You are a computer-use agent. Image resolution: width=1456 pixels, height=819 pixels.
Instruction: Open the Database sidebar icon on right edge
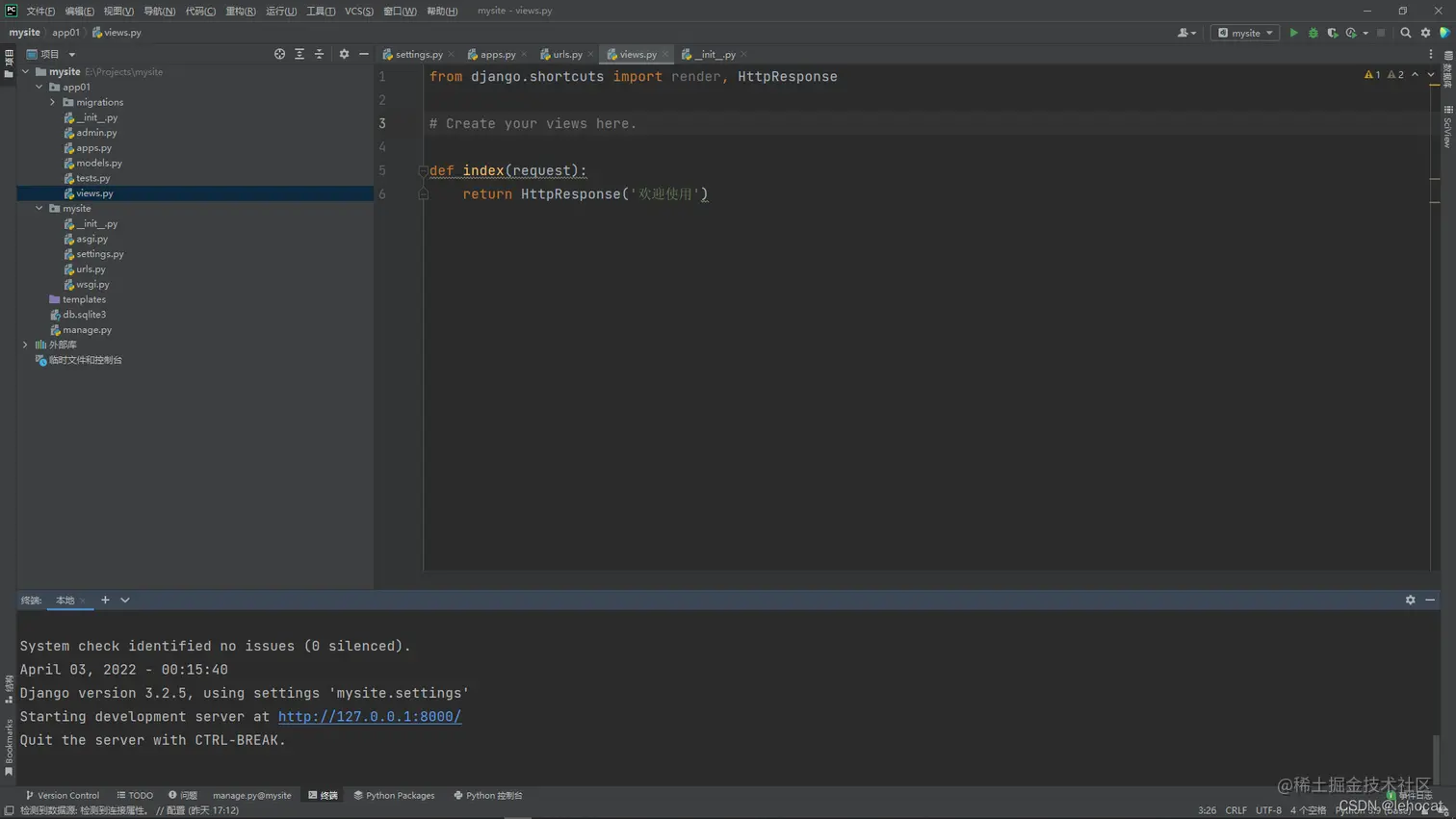(1447, 69)
